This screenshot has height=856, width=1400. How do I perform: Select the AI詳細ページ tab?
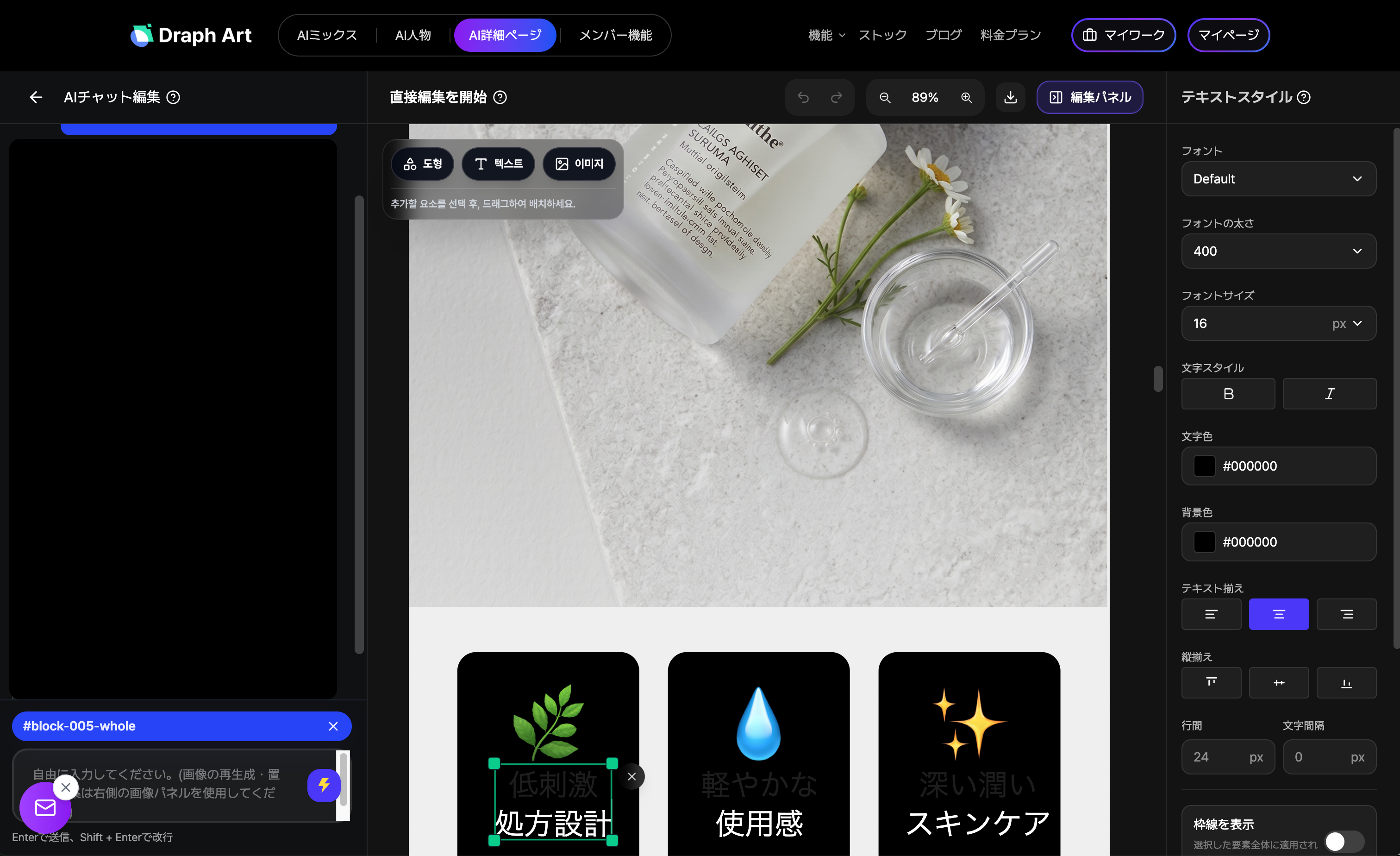505,35
